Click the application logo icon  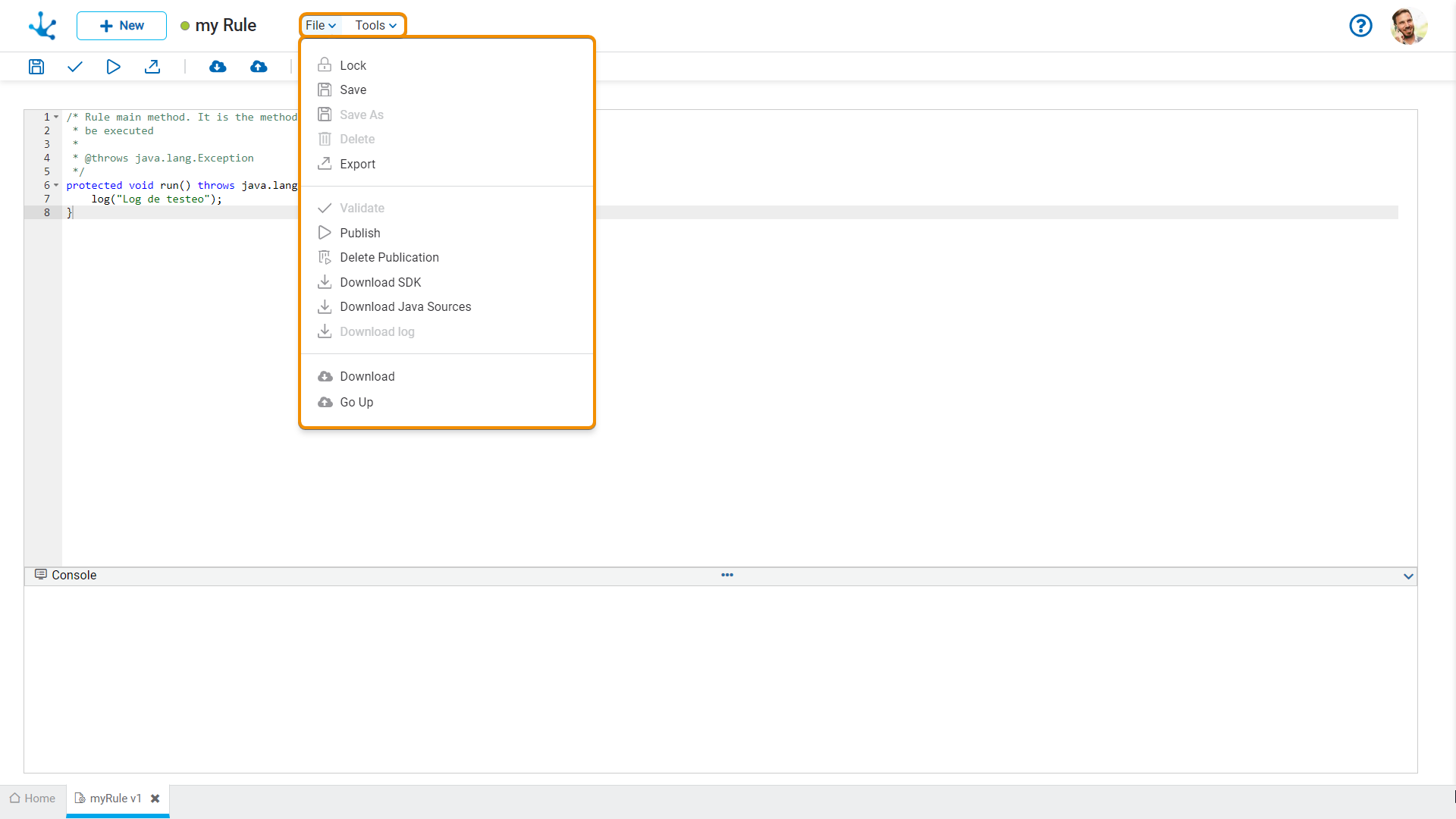pos(42,26)
